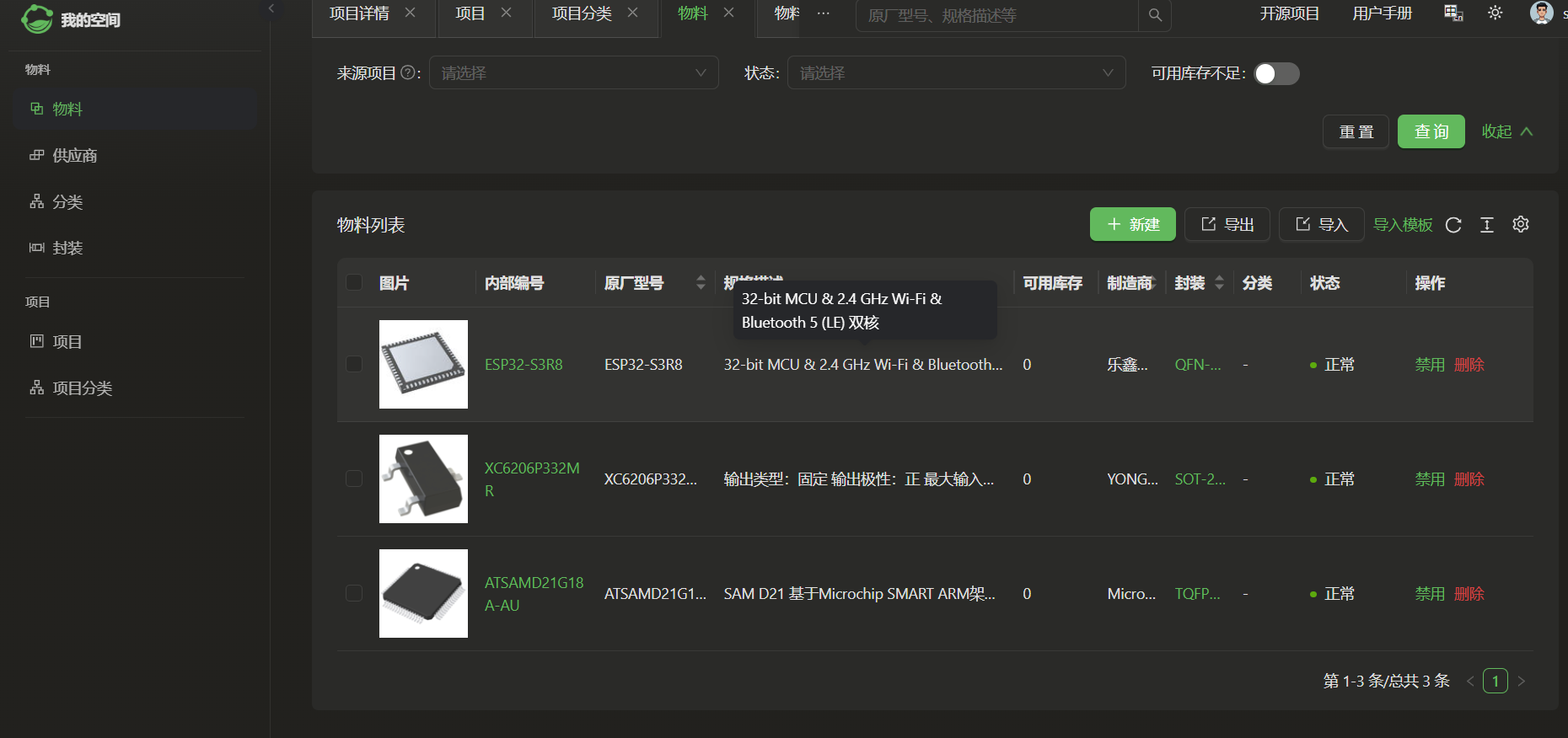
Task: Open 封装 in the sidebar
Action: (x=135, y=248)
